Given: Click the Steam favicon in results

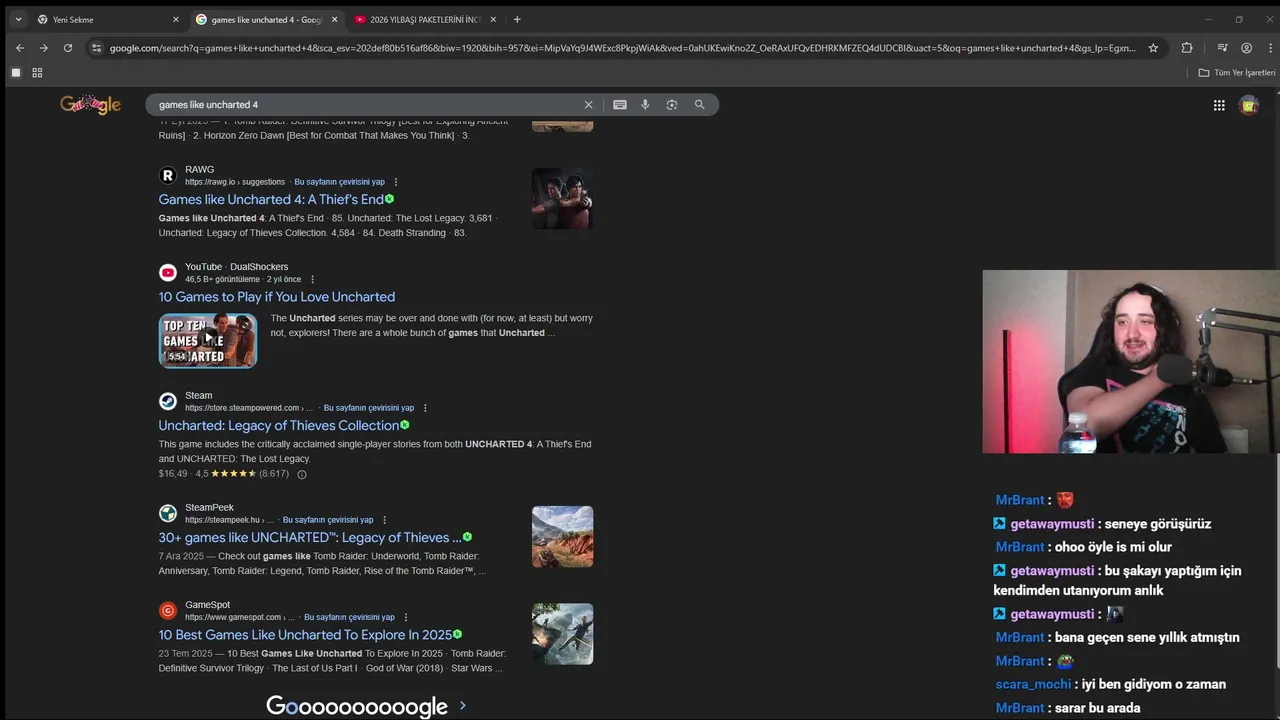Looking at the screenshot, I should click(x=168, y=401).
